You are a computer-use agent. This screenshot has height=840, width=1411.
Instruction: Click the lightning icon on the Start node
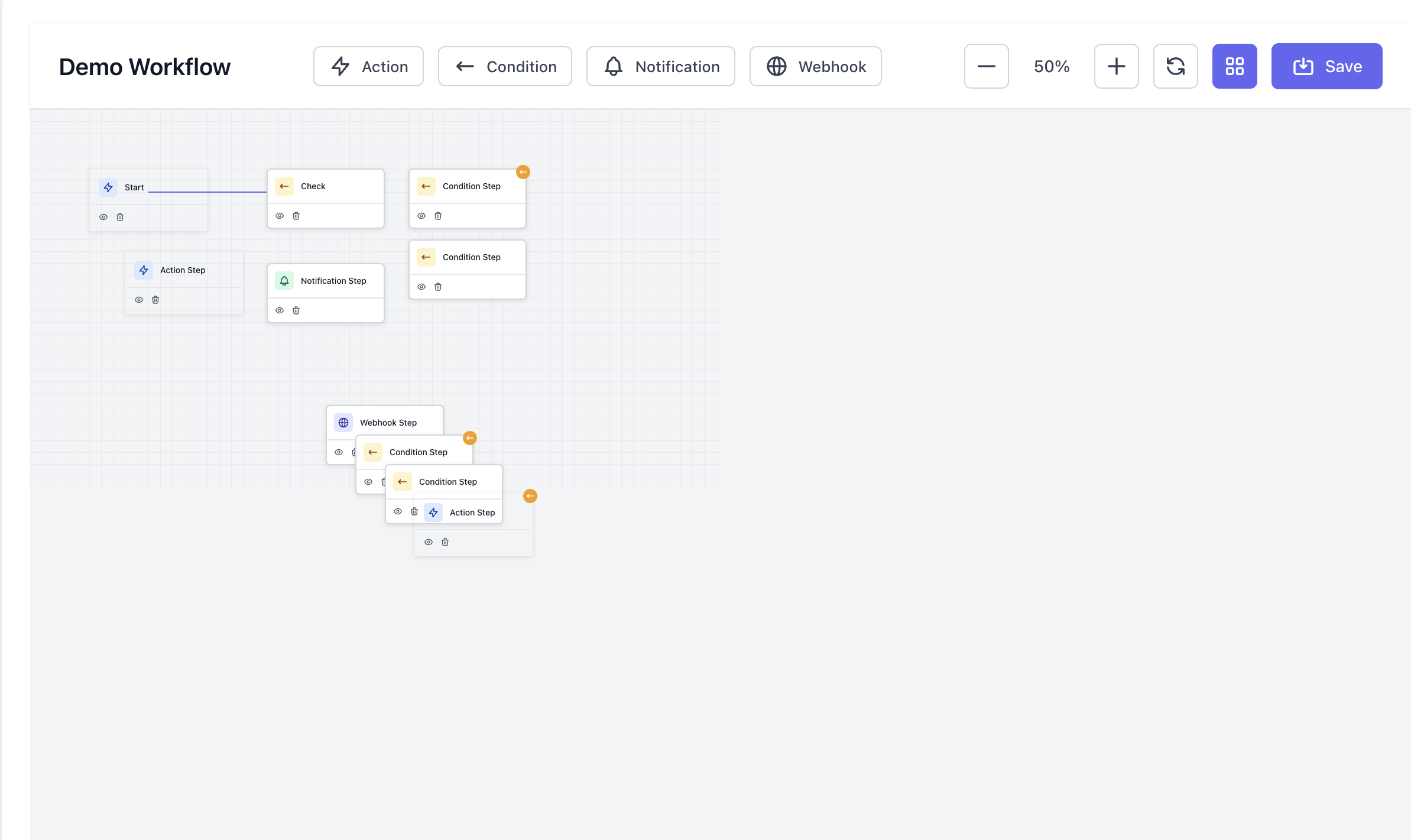[x=108, y=187]
